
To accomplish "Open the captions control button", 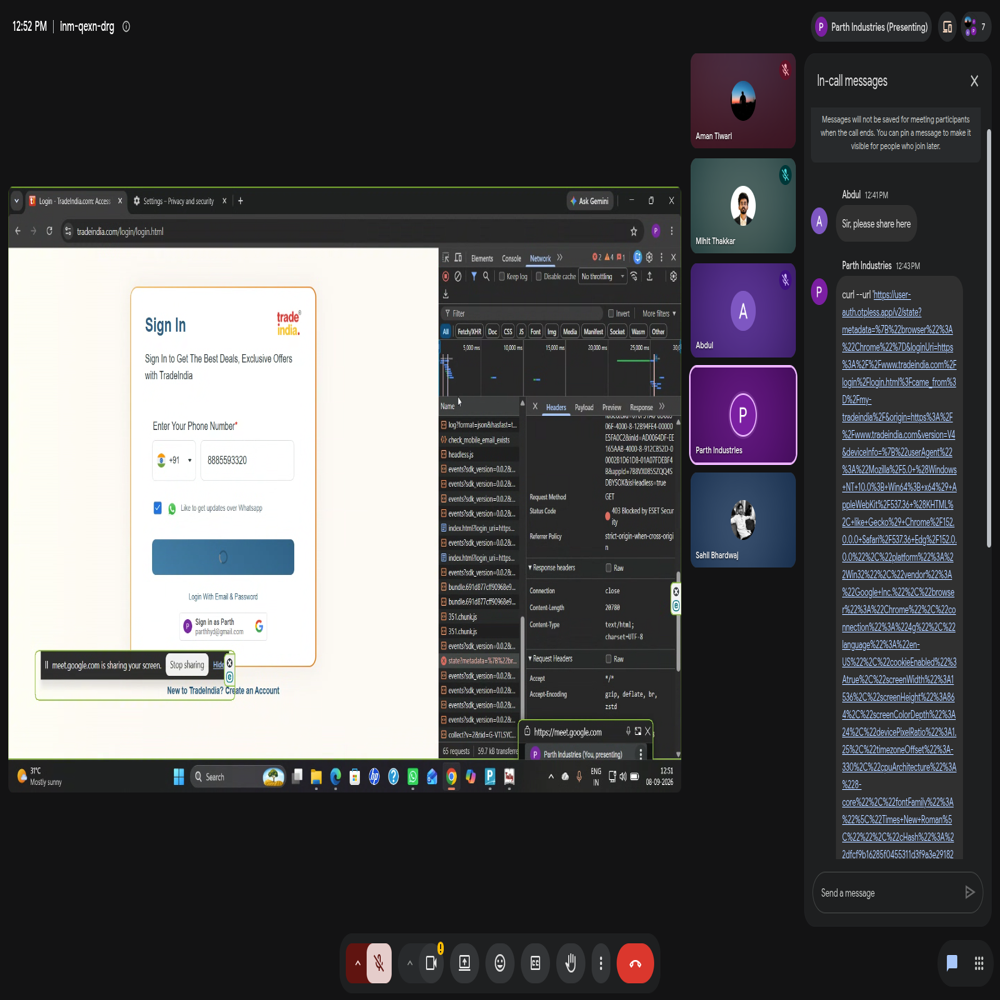I will point(536,963).
